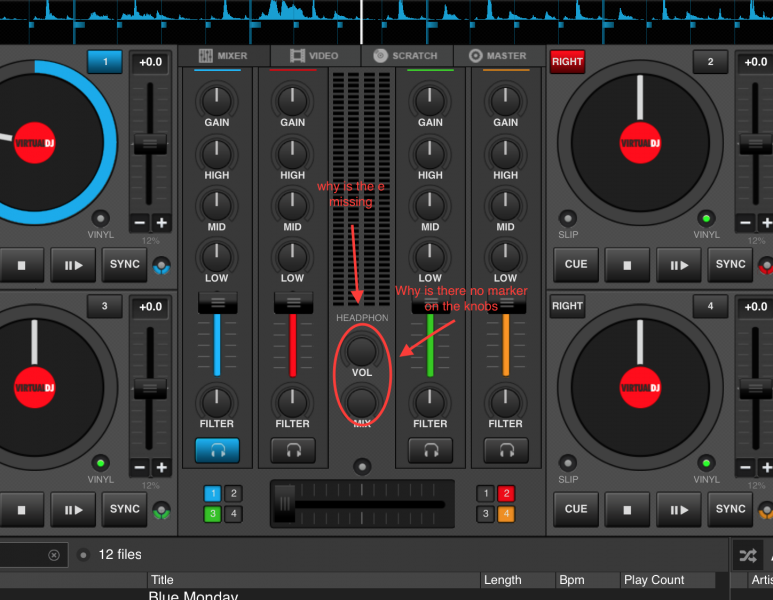Switch to the VIDEO tab
This screenshot has width=773, height=600.
tap(314, 56)
